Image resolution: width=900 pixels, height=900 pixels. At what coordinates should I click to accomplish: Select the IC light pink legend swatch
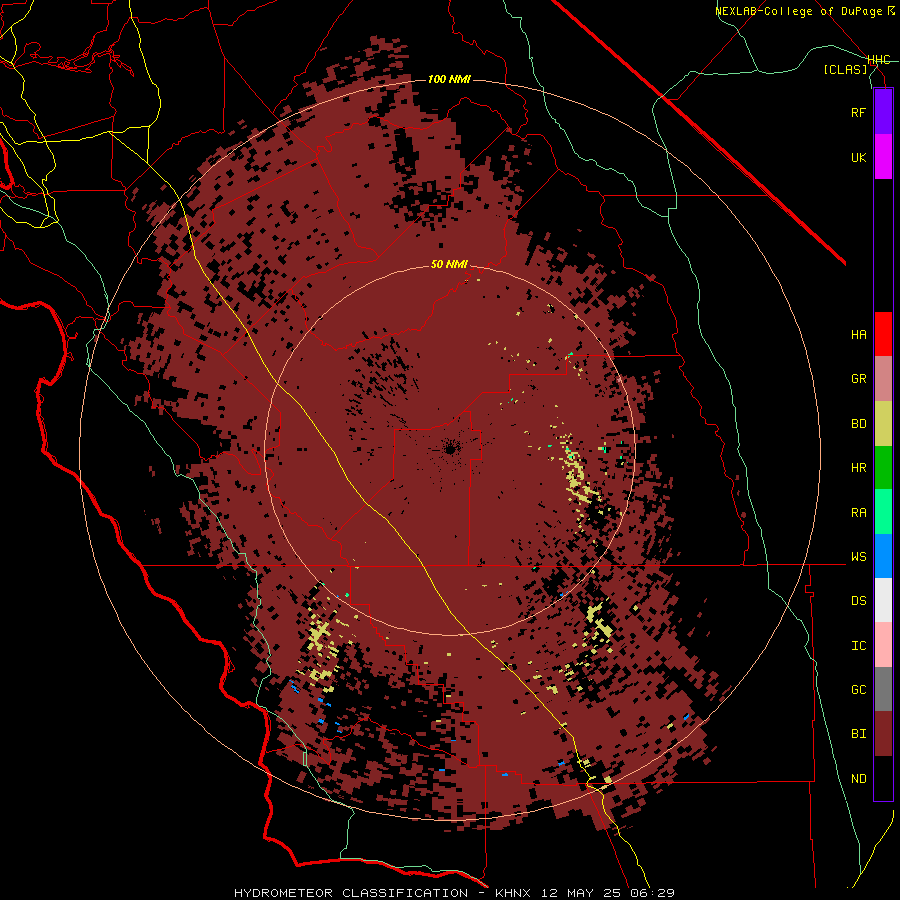(x=883, y=645)
